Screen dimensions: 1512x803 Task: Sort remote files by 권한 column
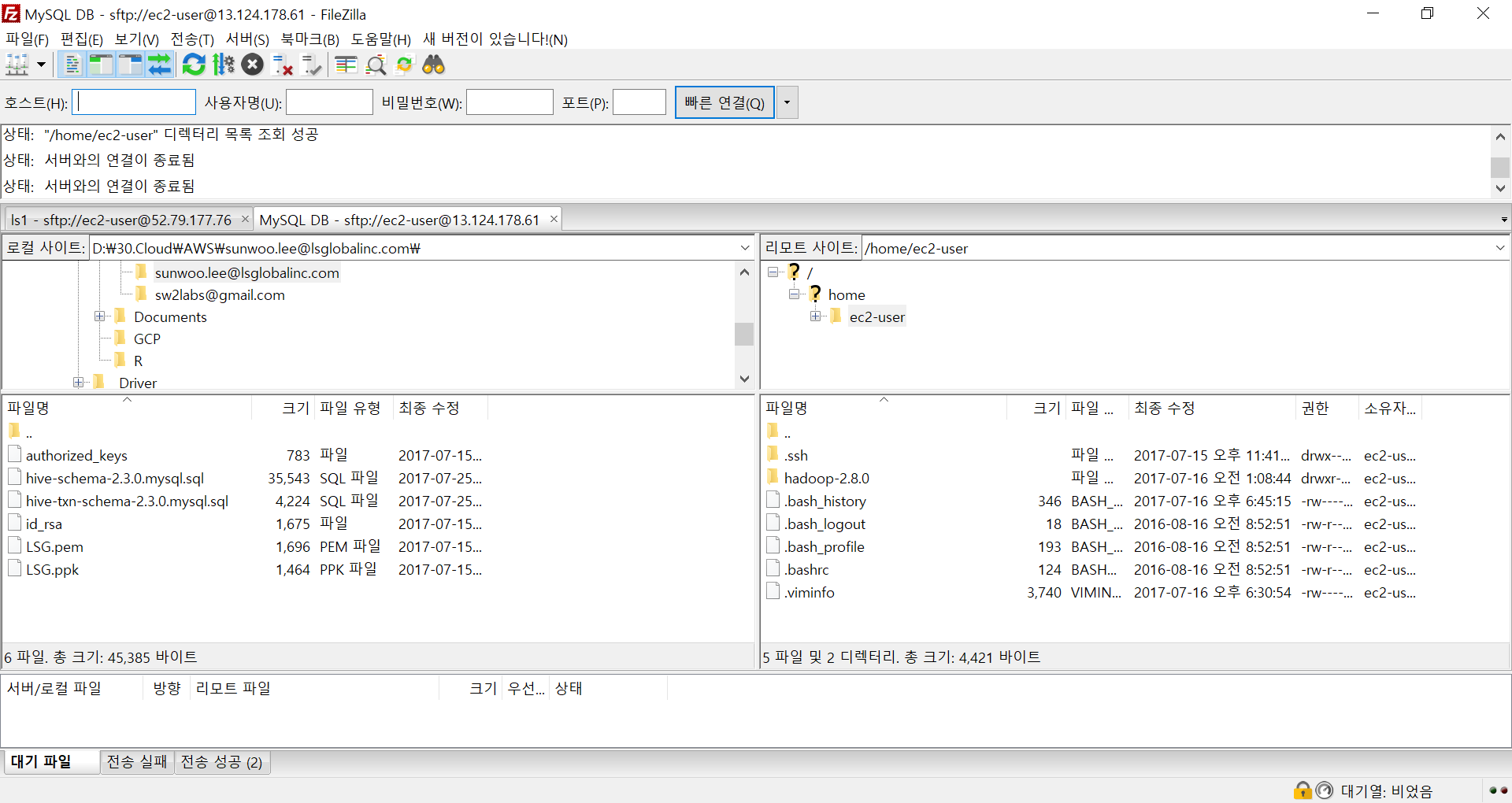1327,408
